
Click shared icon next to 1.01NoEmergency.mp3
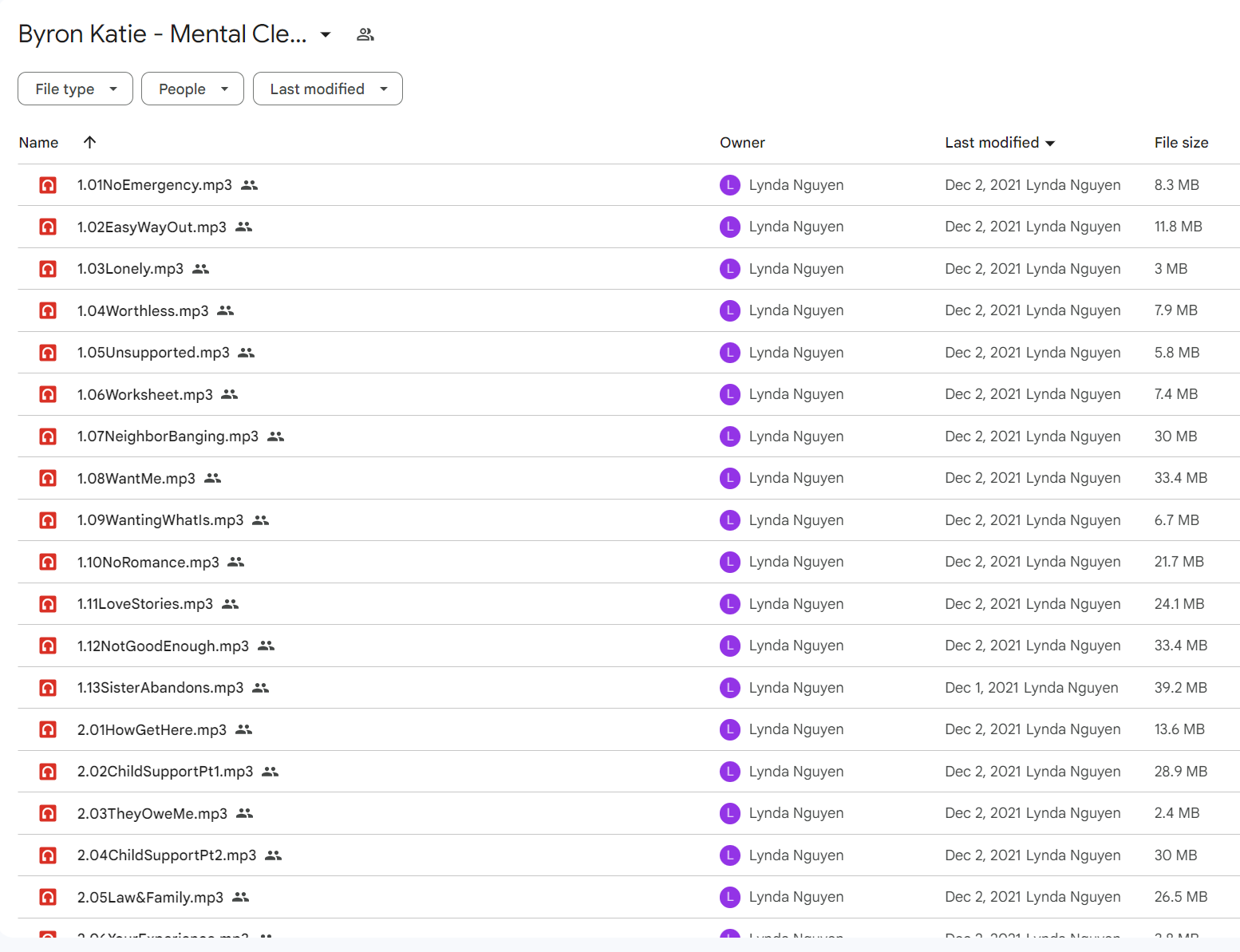pos(250,185)
